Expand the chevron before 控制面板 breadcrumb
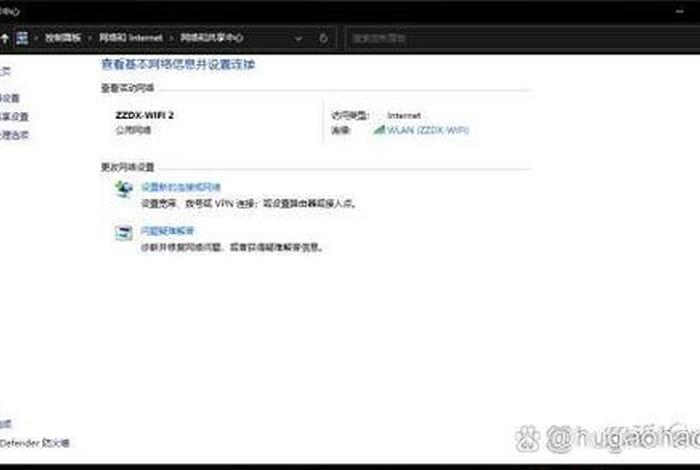The width and height of the screenshot is (700, 470). [36, 38]
